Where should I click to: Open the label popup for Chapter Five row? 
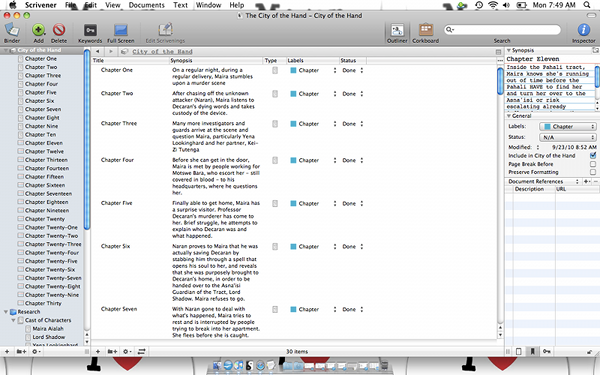click(335, 204)
